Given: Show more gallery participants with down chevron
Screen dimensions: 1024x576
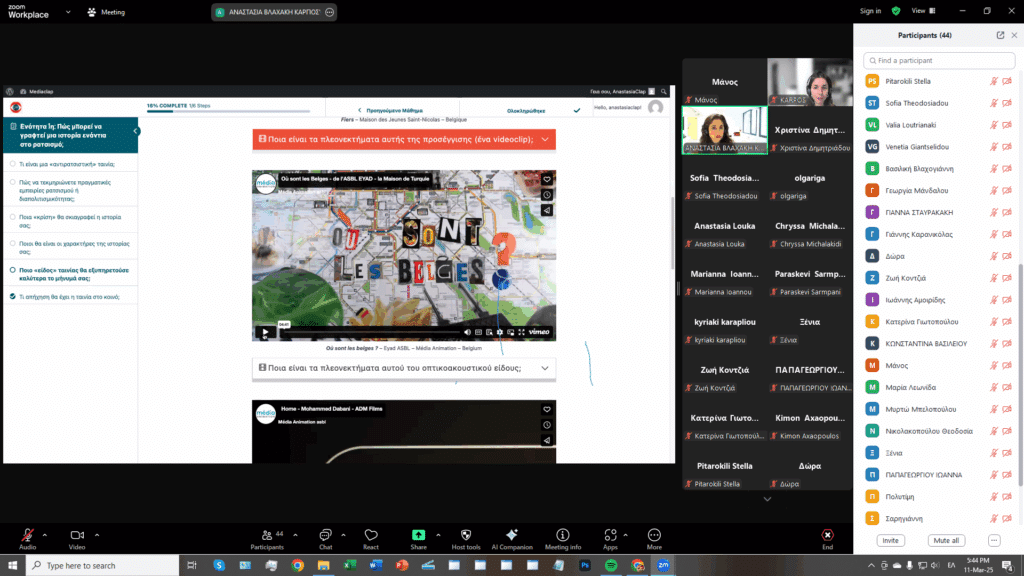Looking at the screenshot, I should pyautogui.click(x=767, y=499).
